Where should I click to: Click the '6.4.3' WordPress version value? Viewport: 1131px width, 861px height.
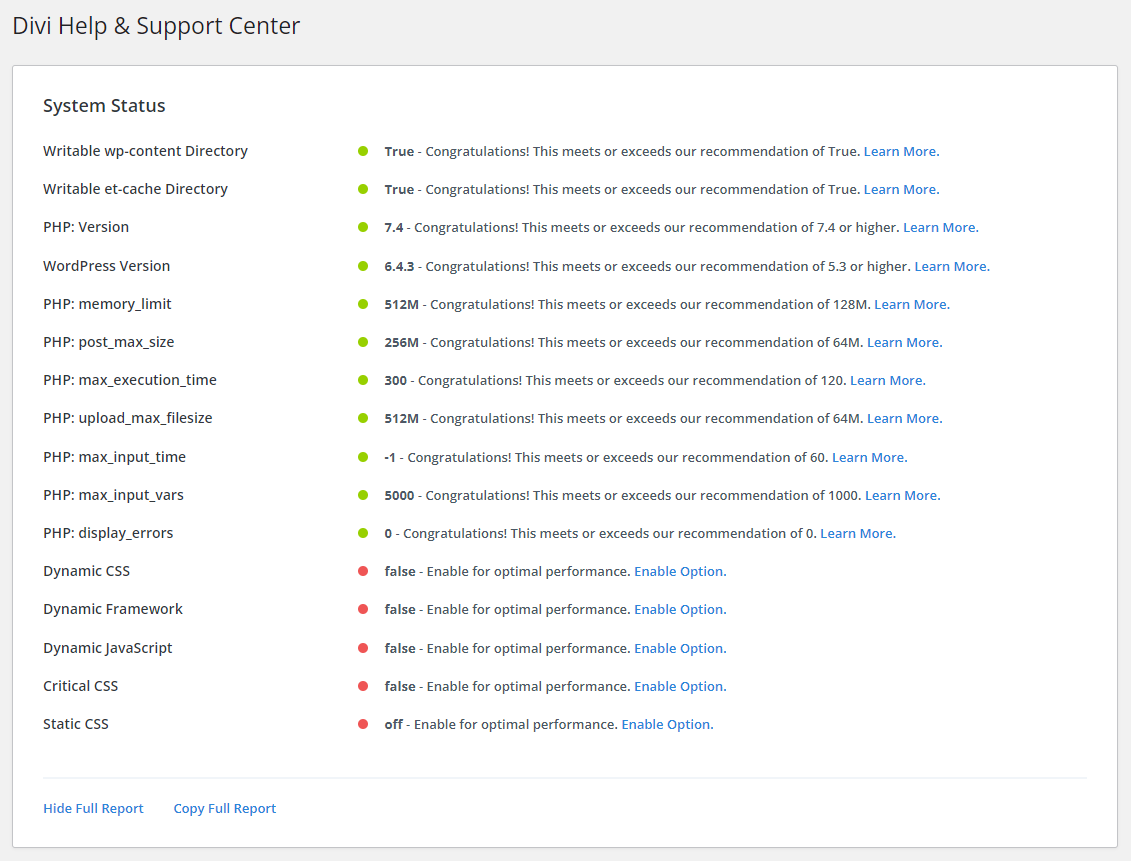click(399, 267)
